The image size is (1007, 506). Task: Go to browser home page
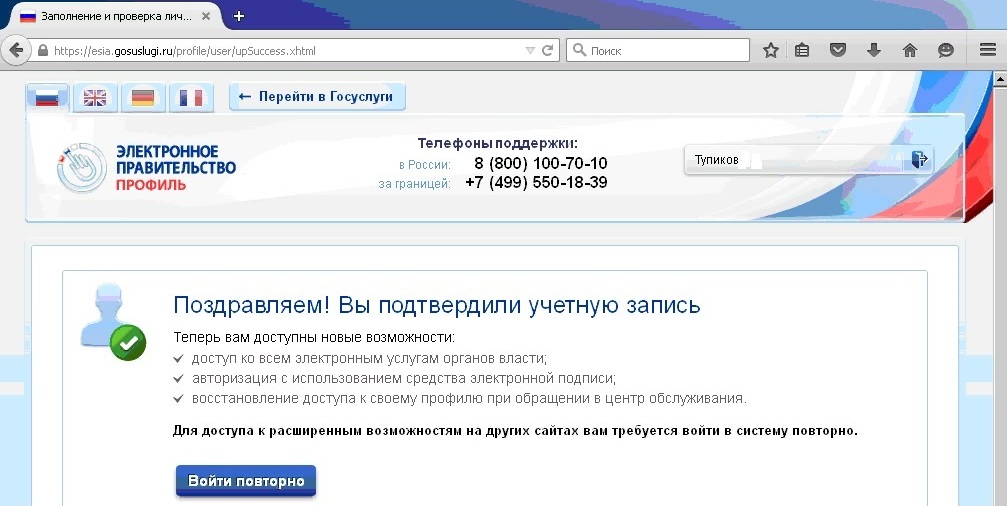pyautogui.click(x=910, y=50)
